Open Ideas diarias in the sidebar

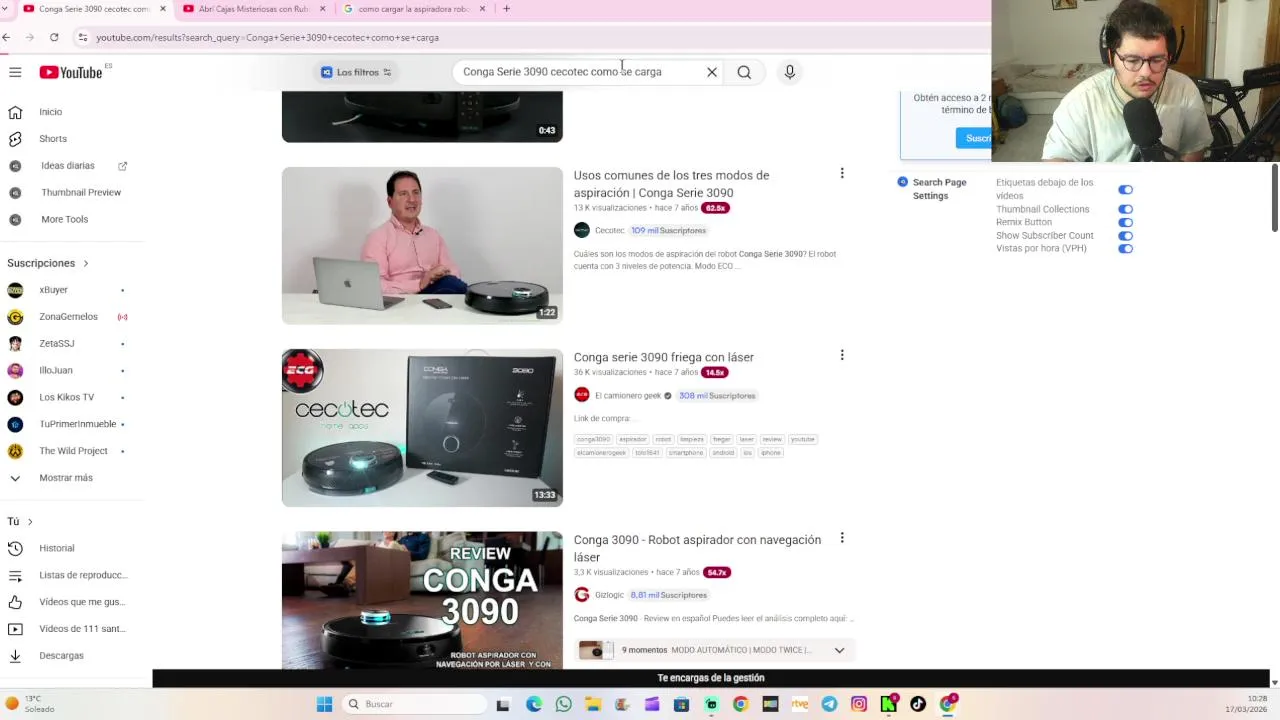67,166
